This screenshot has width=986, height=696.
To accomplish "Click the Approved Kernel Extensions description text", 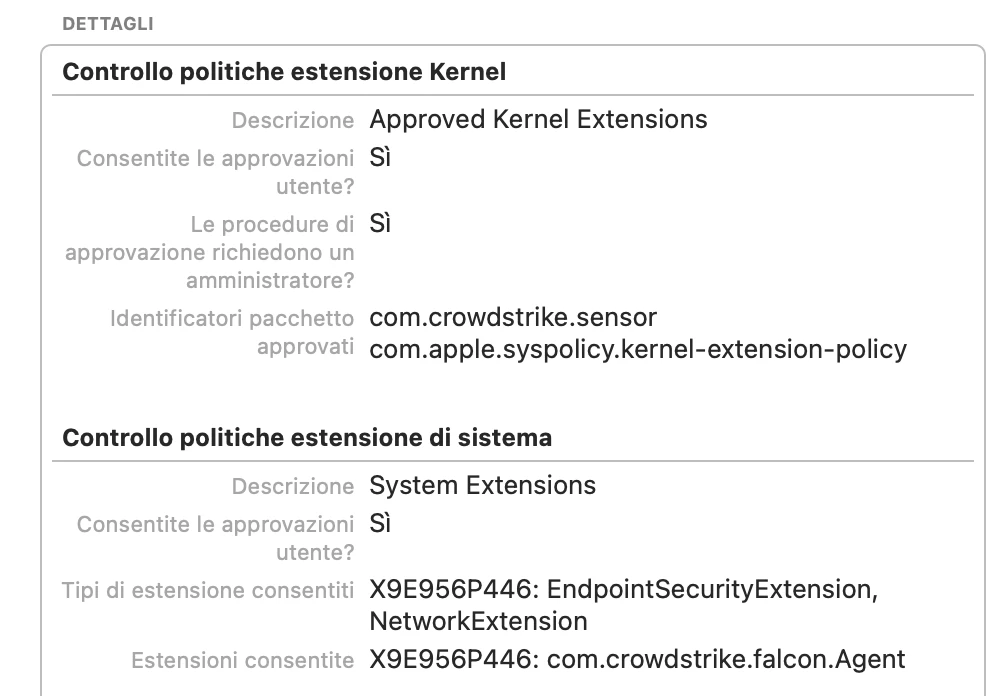I will pyautogui.click(x=538, y=120).
